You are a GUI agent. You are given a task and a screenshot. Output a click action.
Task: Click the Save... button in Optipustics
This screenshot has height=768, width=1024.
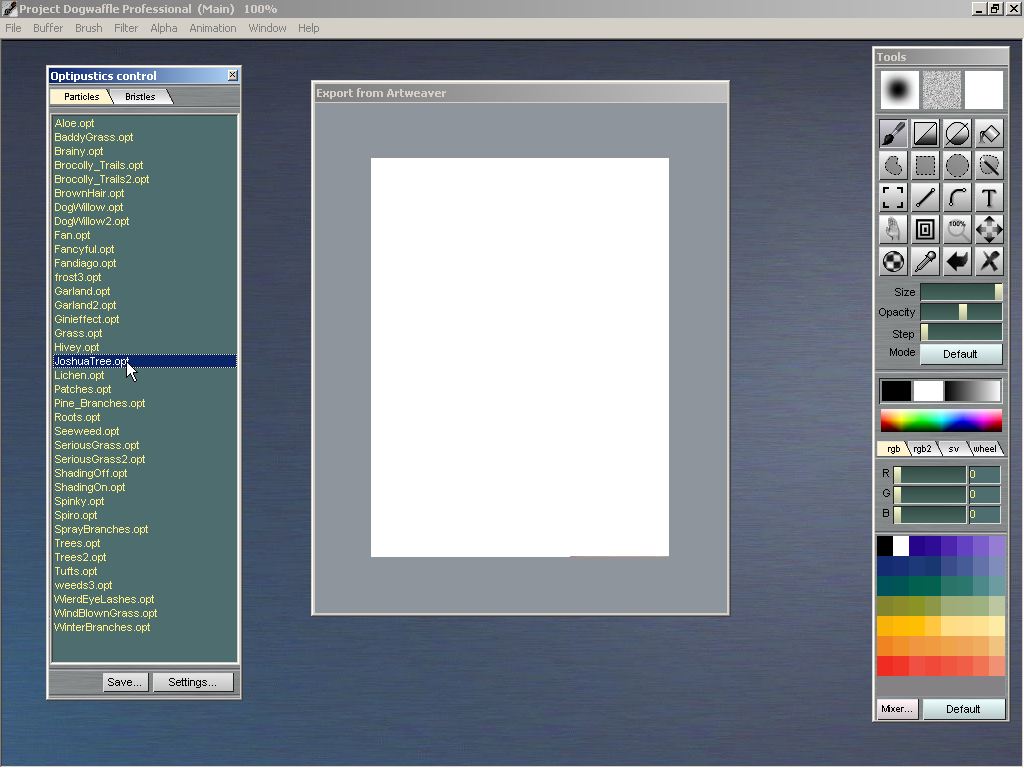[x=125, y=682]
